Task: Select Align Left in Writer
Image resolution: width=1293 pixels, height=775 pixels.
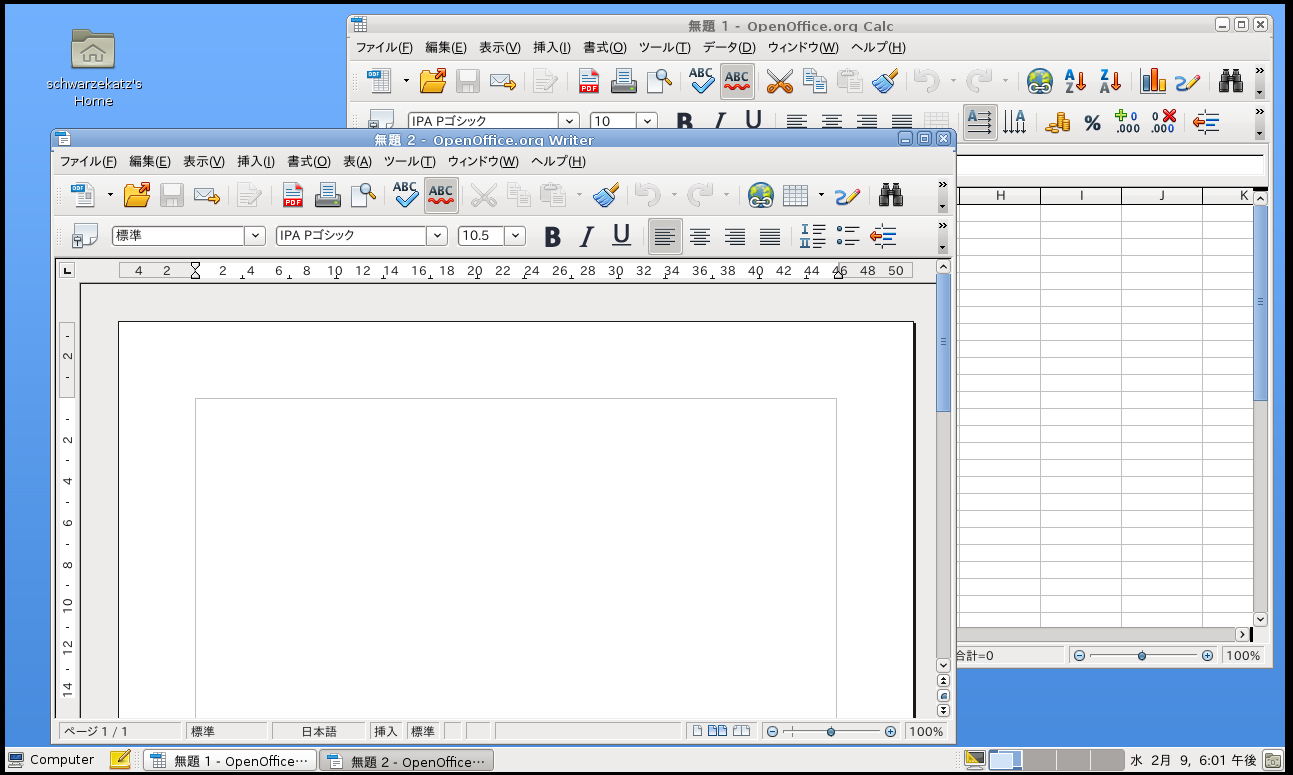Action: click(665, 236)
